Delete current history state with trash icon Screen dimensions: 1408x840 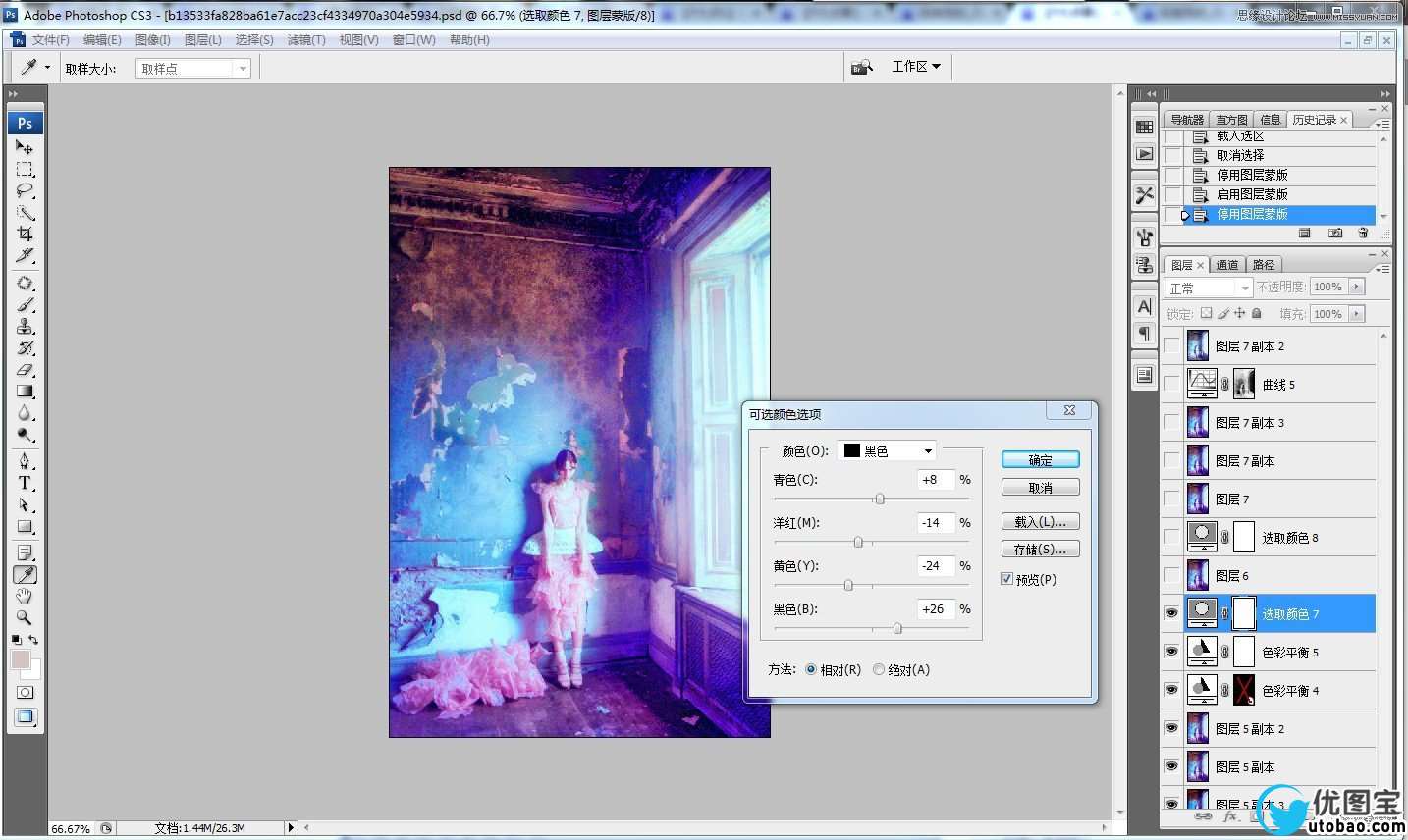(1363, 233)
